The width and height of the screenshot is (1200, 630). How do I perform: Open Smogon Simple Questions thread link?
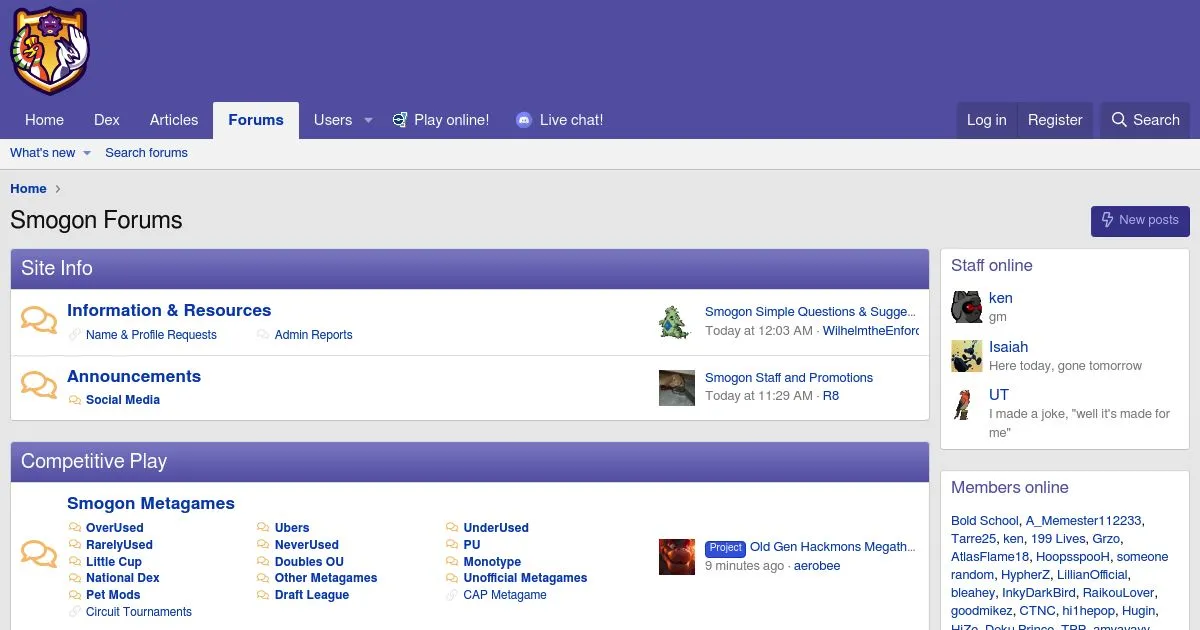pyautogui.click(x=810, y=312)
